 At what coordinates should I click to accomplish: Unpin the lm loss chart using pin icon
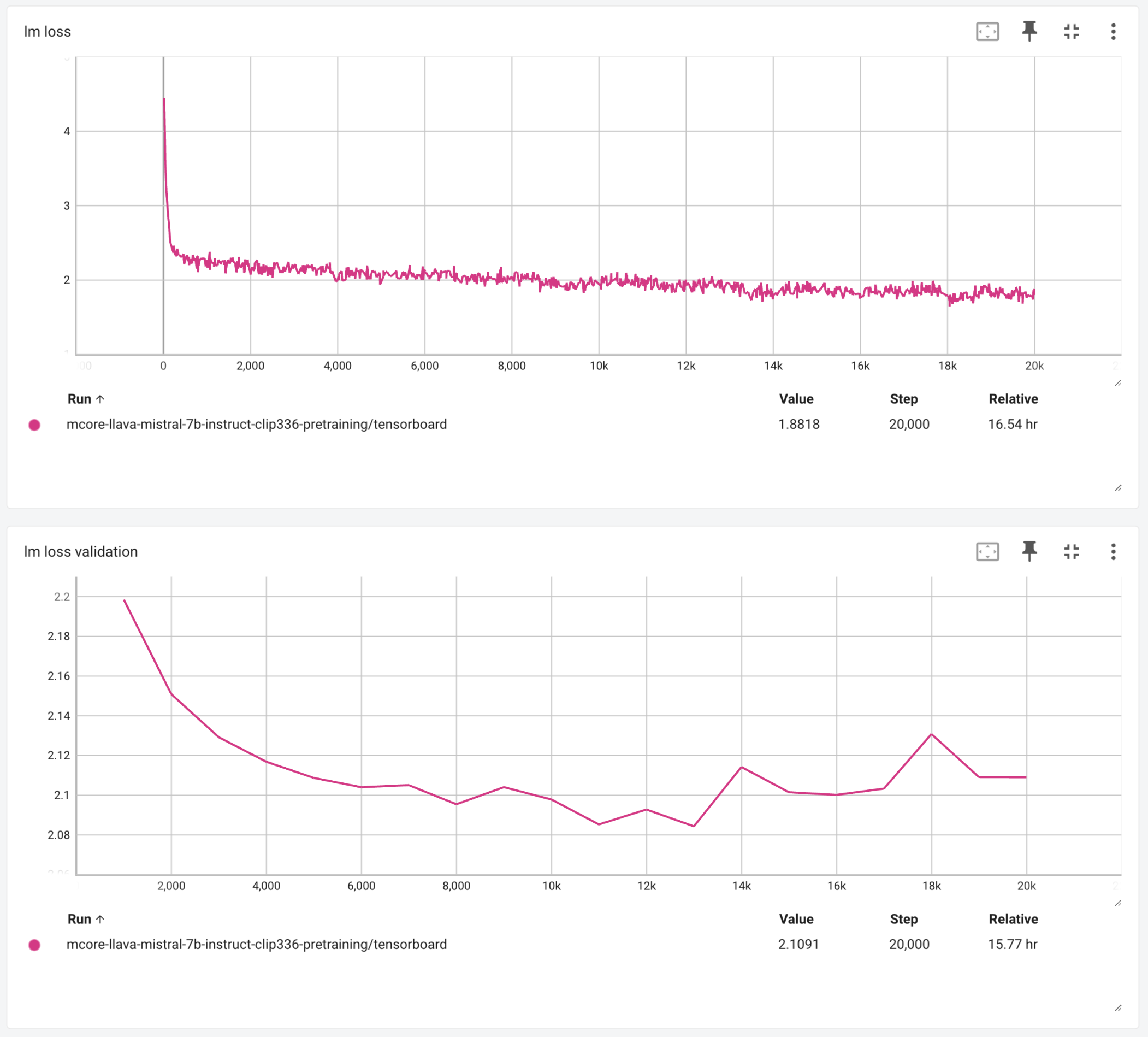tap(1030, 32)
